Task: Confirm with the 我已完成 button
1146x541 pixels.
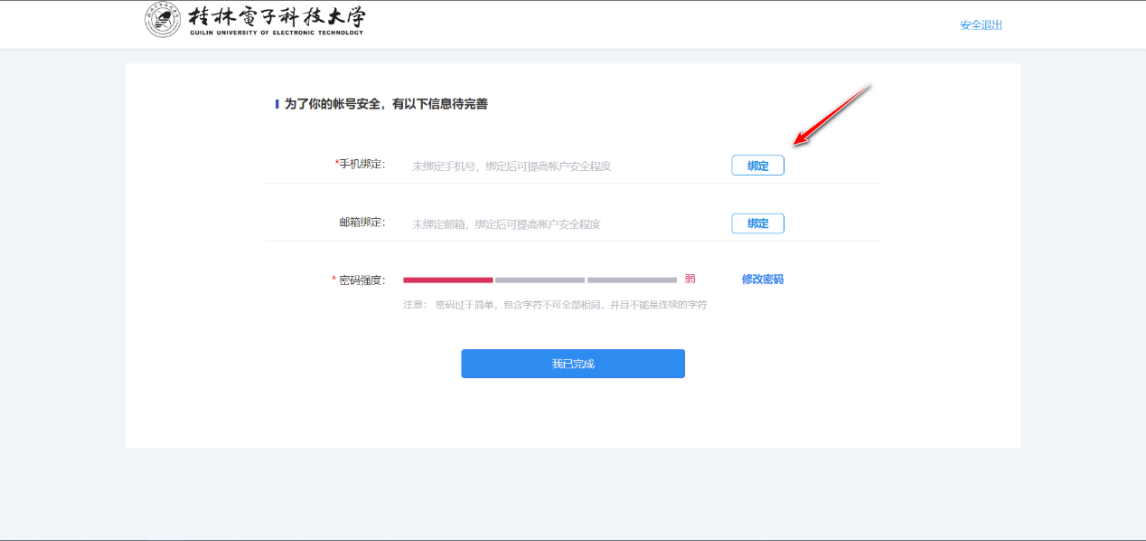Action: (x=572, y=364)
